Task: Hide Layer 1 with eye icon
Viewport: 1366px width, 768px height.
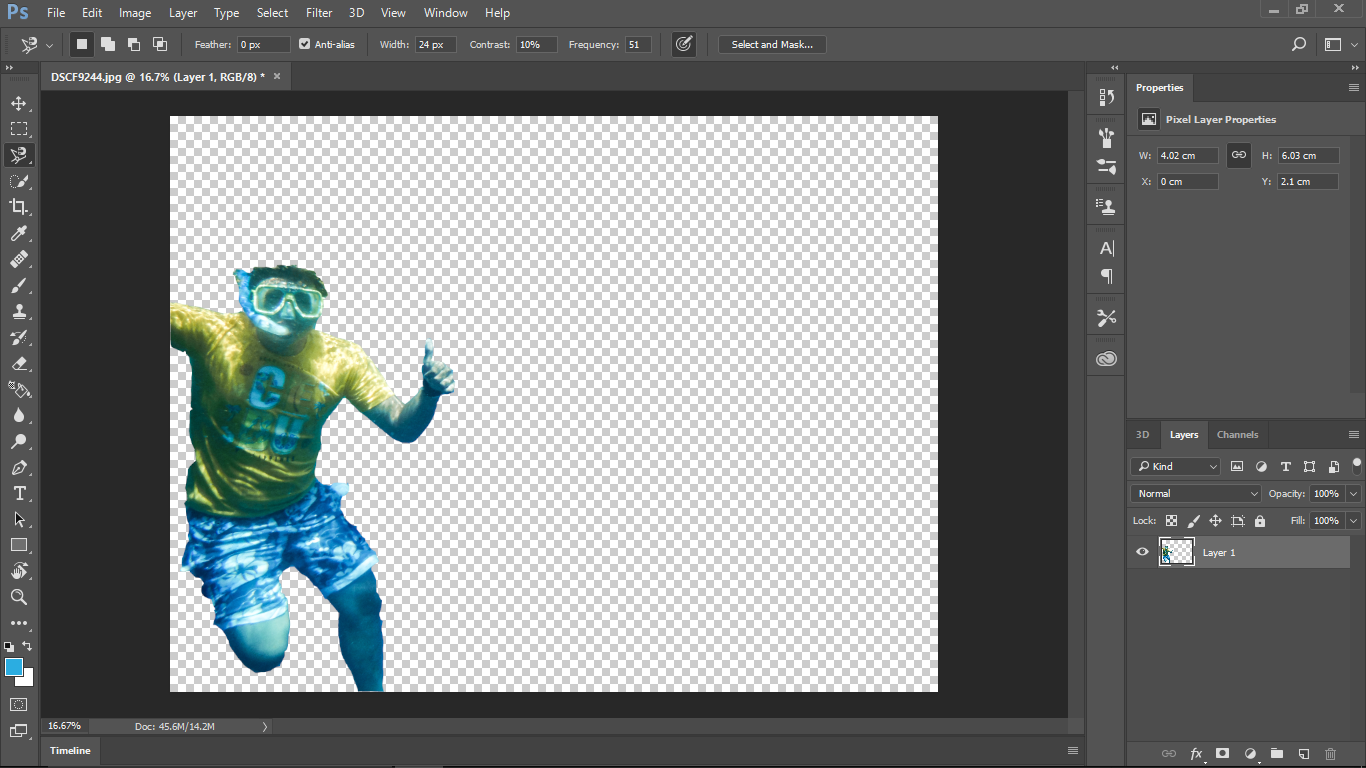Action: [x=1142, y=552]
